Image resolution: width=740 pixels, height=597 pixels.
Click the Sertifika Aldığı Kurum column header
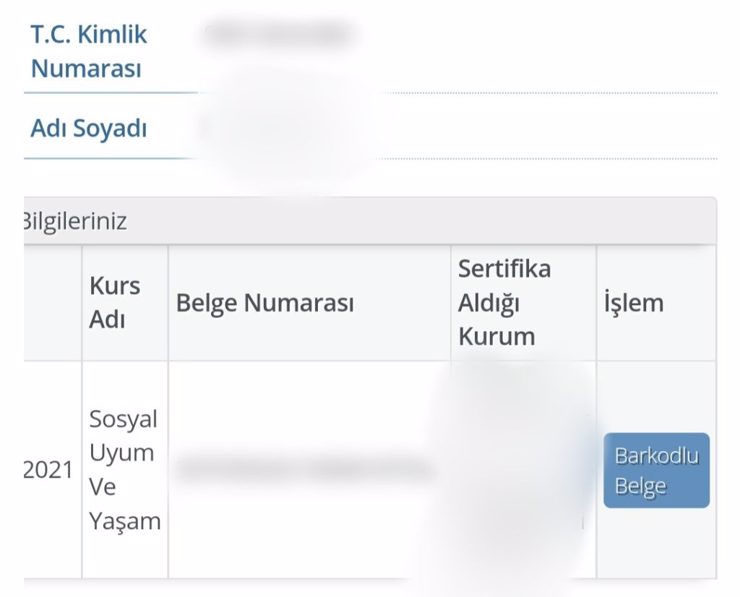[x=505, y=302]
